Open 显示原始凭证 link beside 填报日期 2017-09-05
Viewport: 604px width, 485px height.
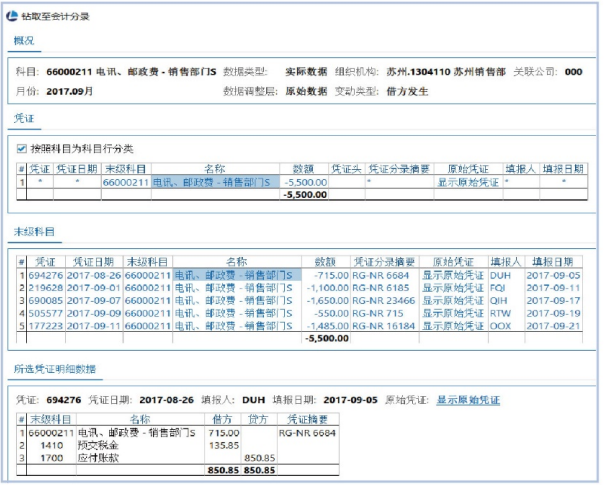pos(467,401)
